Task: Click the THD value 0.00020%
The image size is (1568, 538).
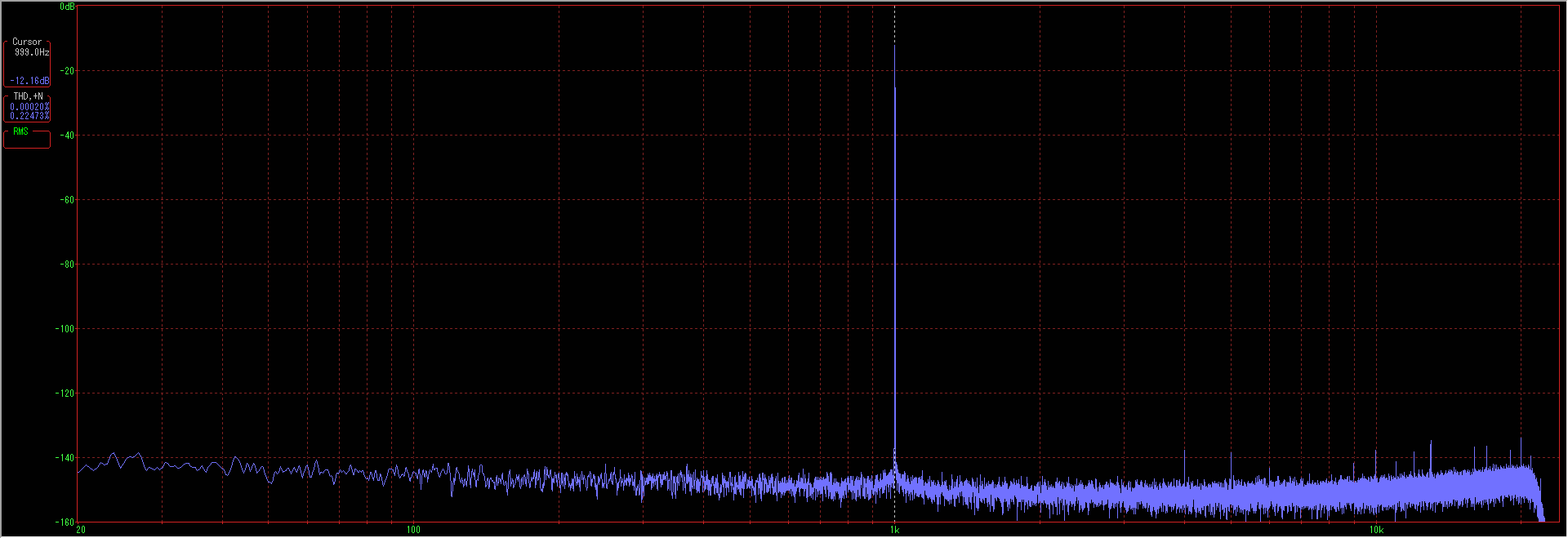Action: pos(29,107)
